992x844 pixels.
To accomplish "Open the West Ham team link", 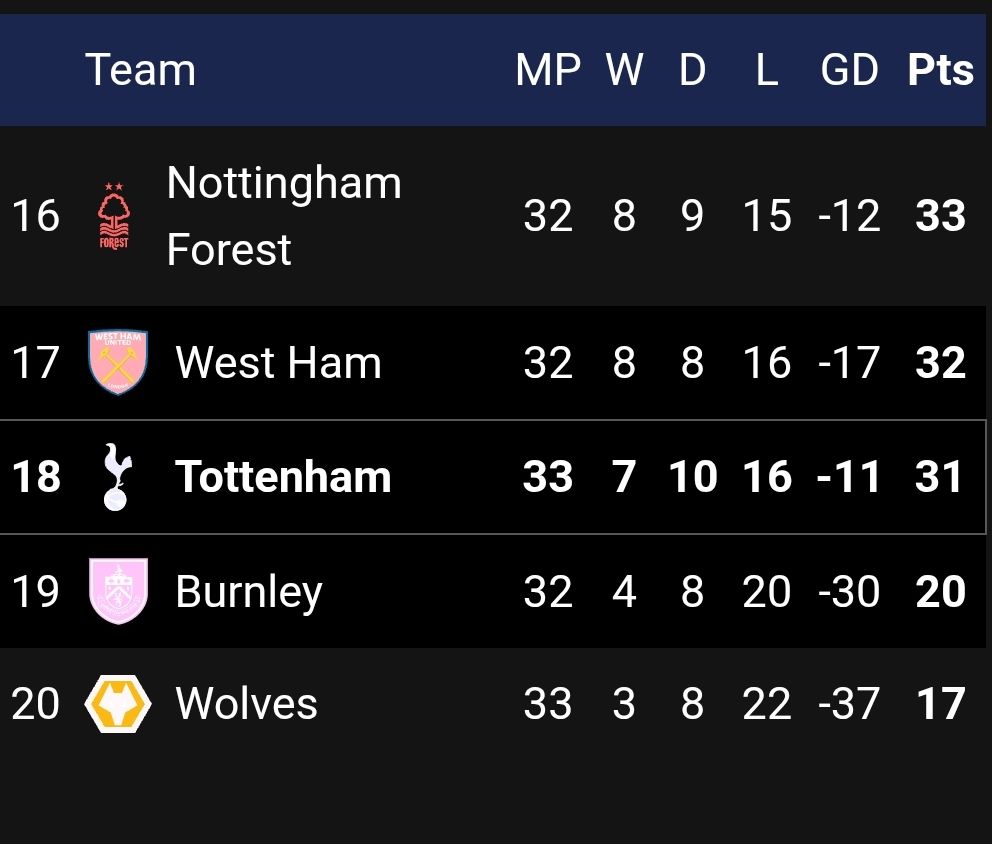I will [278, 362].
